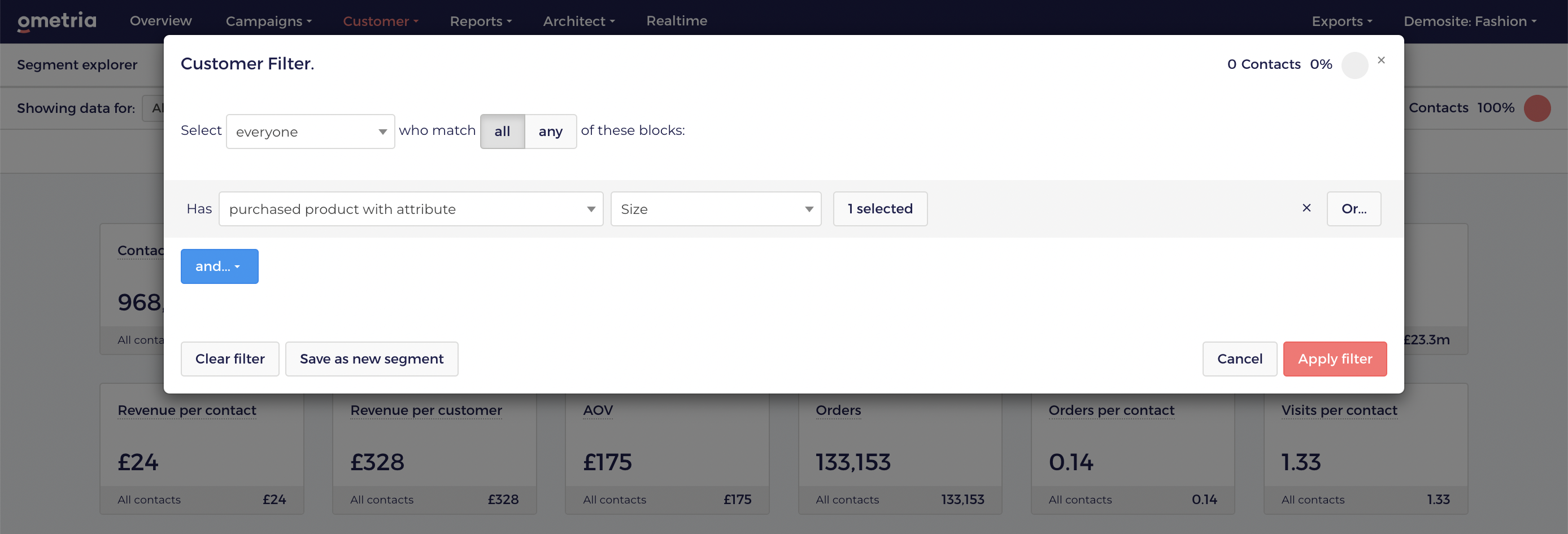Click the £328 revenue per customer value
Image resolution: width=1568 pixels, height=534 pixels.
pyautogui.click(x=377, y=462)
